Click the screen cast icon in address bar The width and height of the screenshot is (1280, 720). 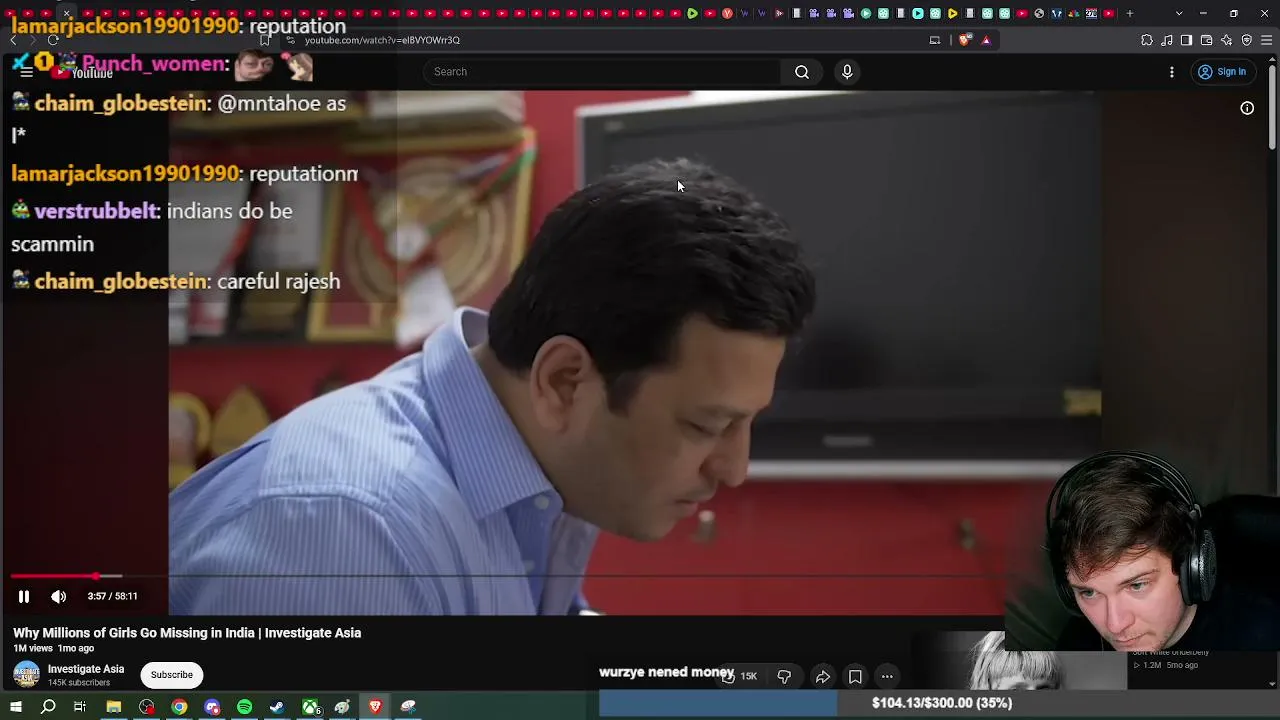pyautogui.click(x=935, y=40)
